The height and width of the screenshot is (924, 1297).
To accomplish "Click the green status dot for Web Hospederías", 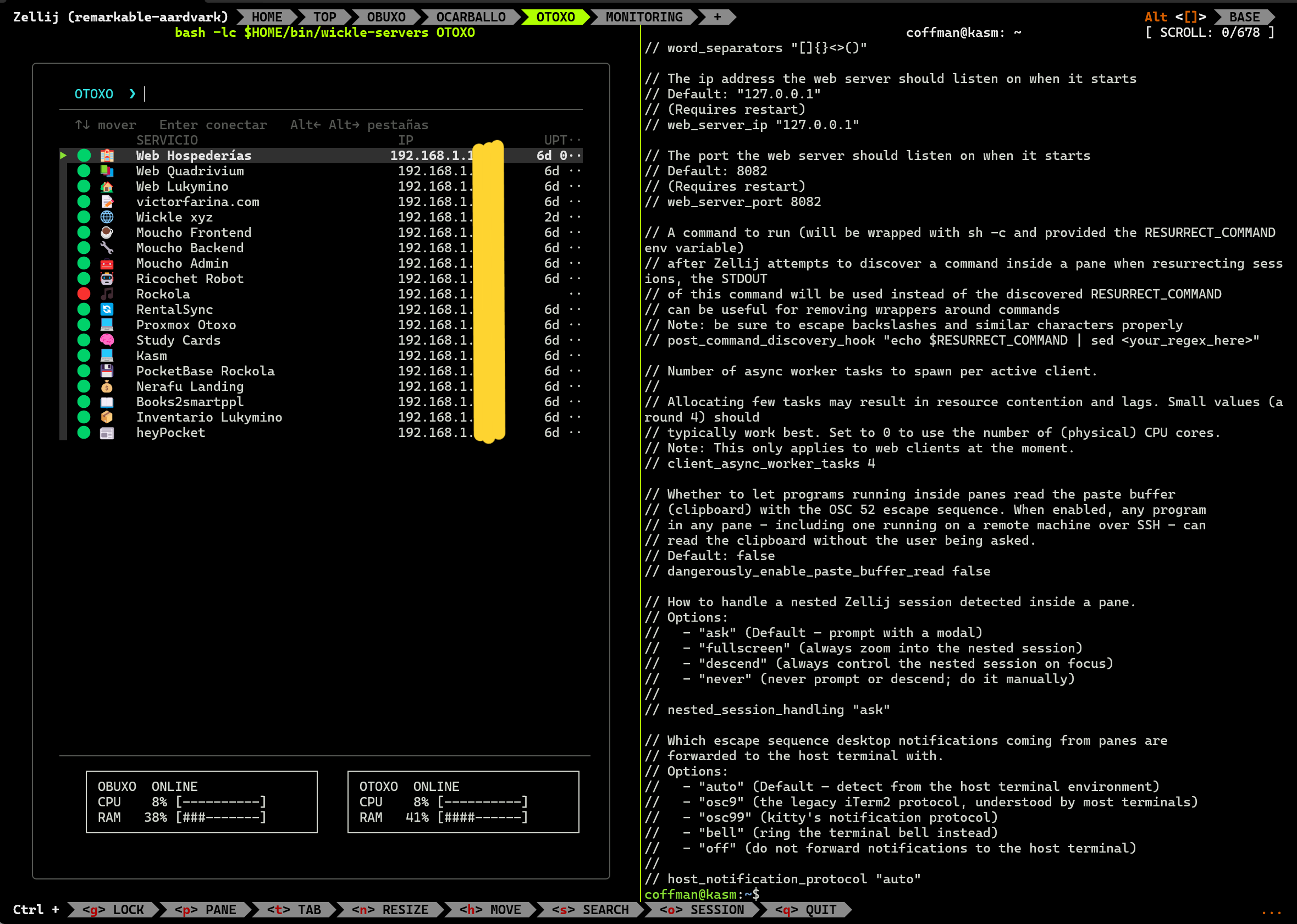I will click(x=84, y=156).
